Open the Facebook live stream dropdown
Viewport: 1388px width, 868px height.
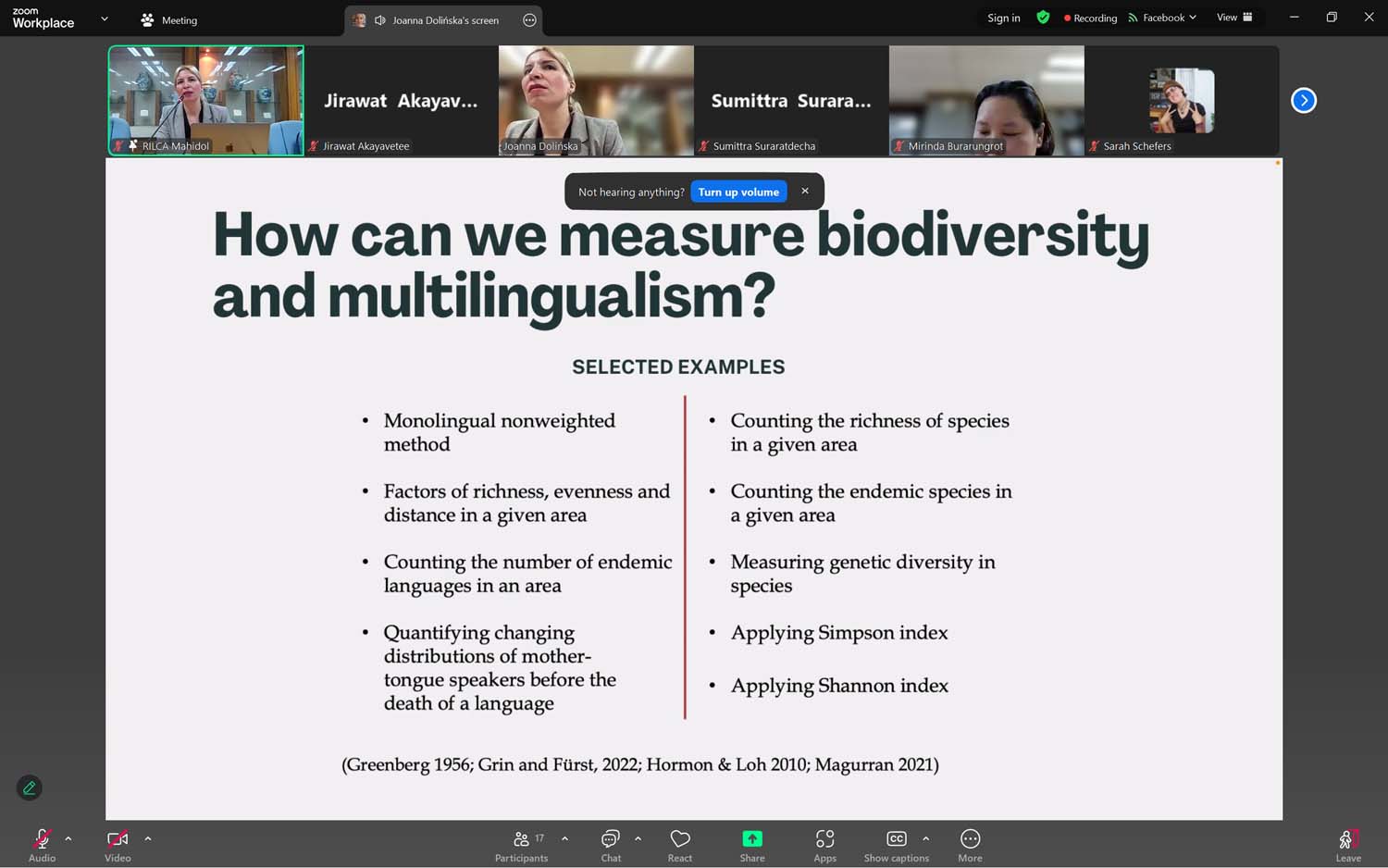(x=1163, y=18)
